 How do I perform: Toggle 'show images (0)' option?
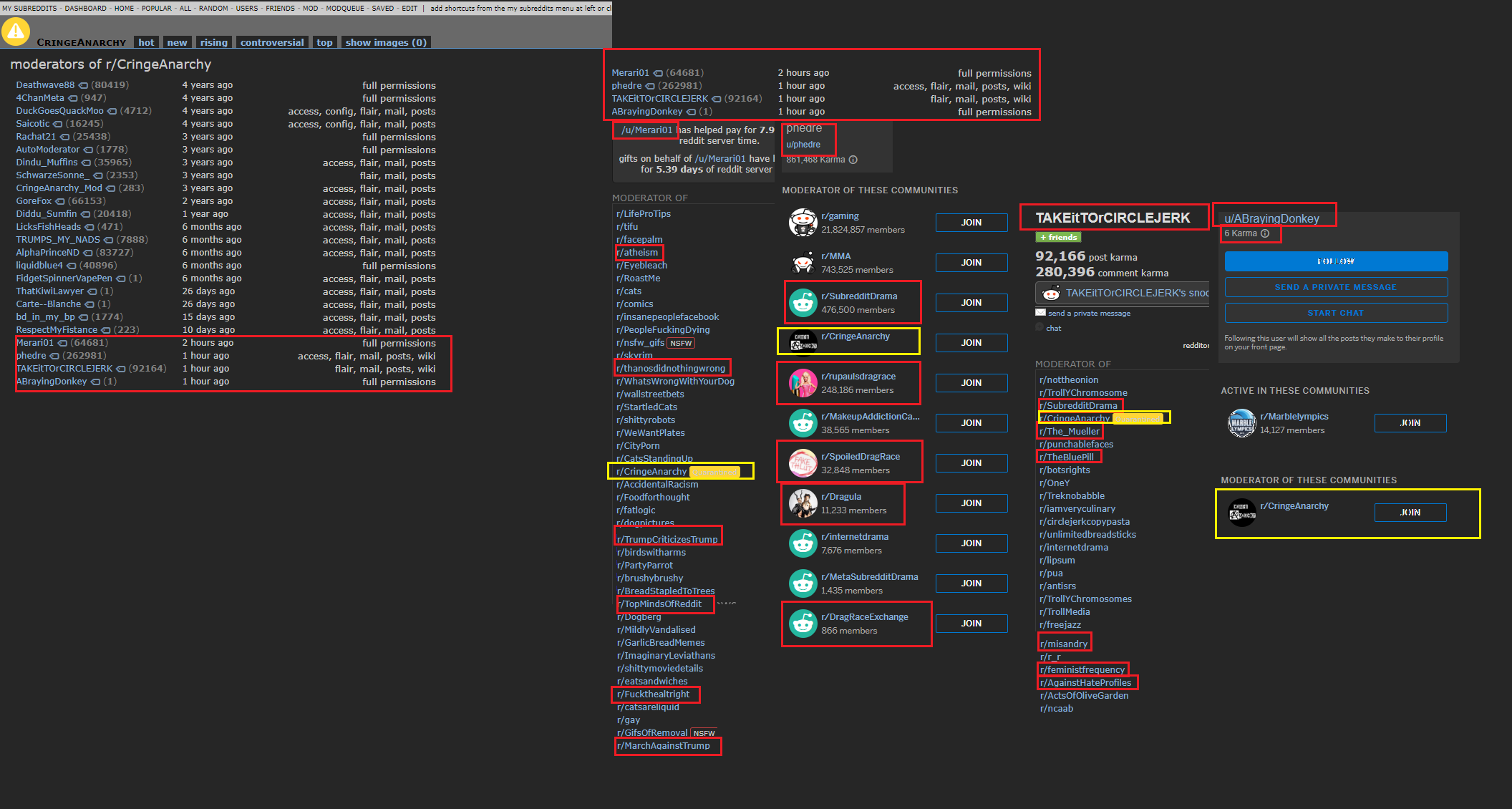[386, 42]
